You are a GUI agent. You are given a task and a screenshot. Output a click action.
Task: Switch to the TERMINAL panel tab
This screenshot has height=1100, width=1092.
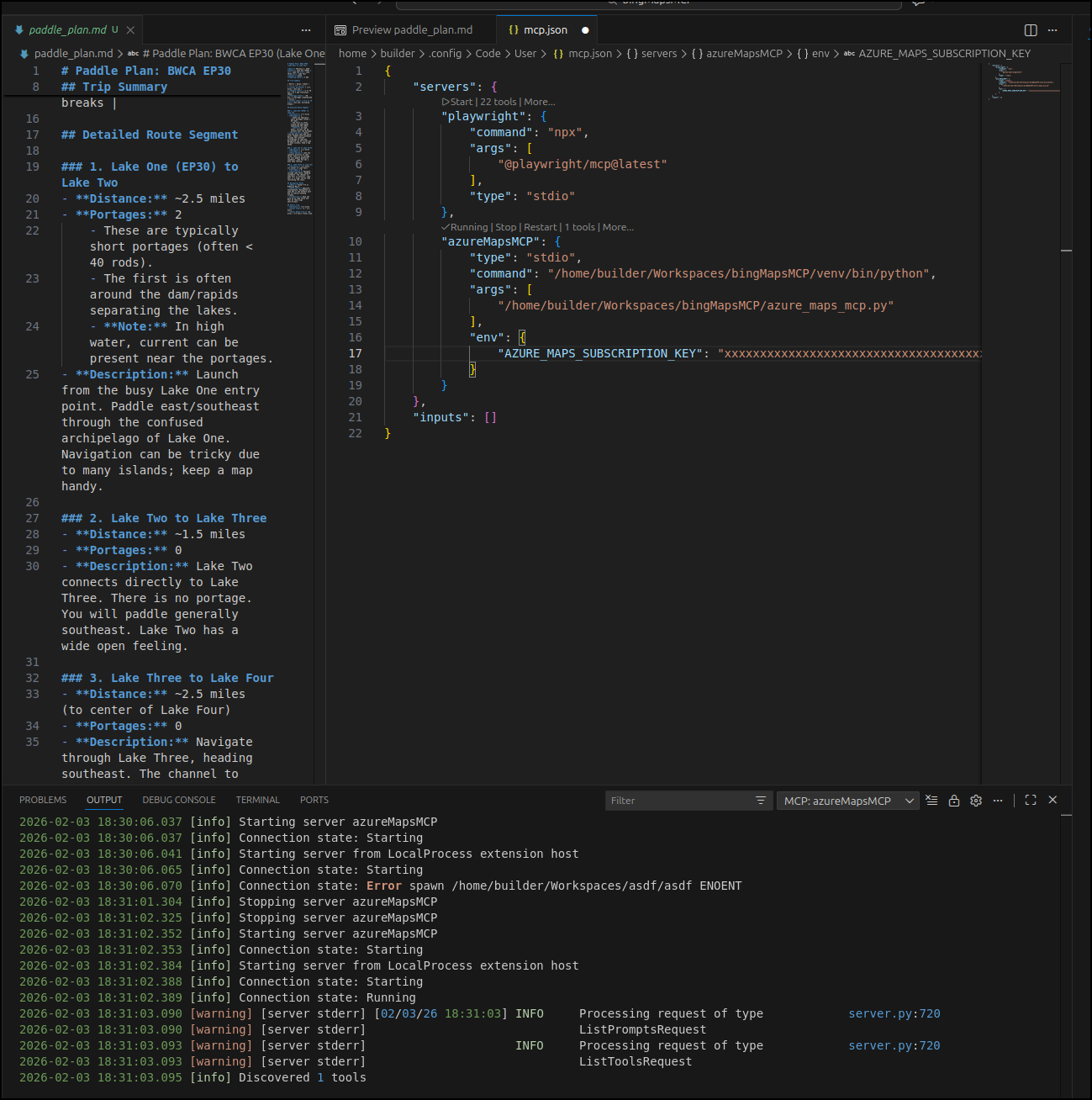point(257,800)
